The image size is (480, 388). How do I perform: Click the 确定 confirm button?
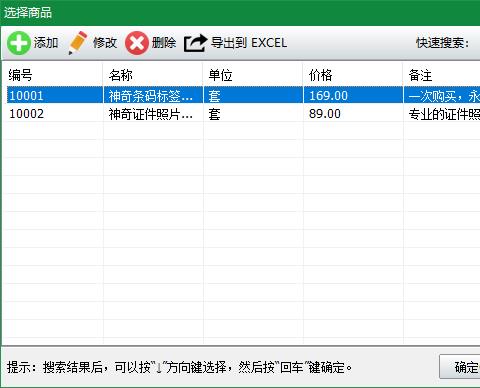pos(460,367)
